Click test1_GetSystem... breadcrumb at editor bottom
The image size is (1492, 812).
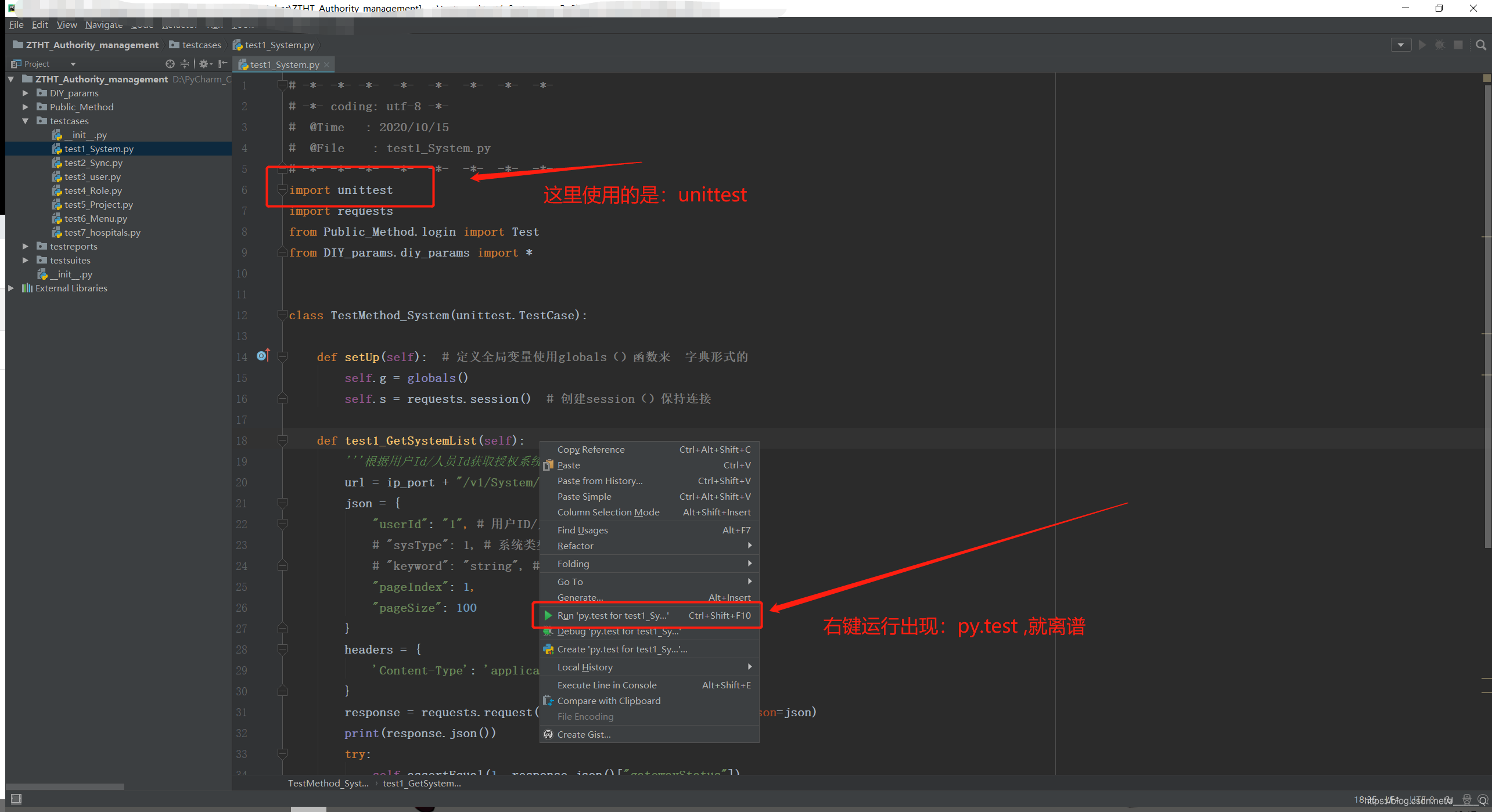422,783
